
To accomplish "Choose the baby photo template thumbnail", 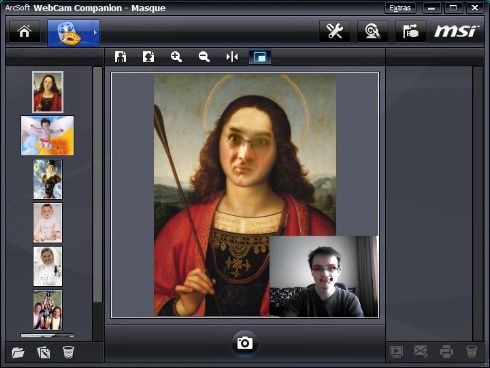I will pos(48,222).
